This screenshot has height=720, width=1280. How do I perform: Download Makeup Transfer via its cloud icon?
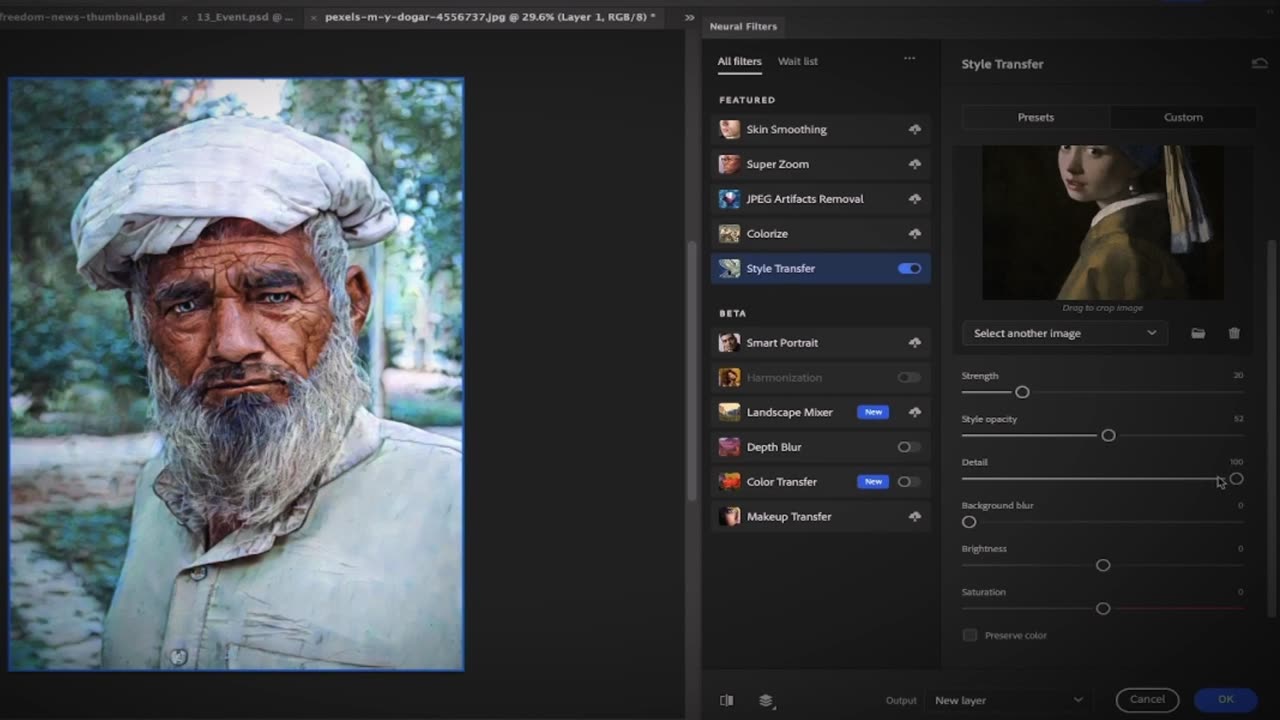[914, 517]
